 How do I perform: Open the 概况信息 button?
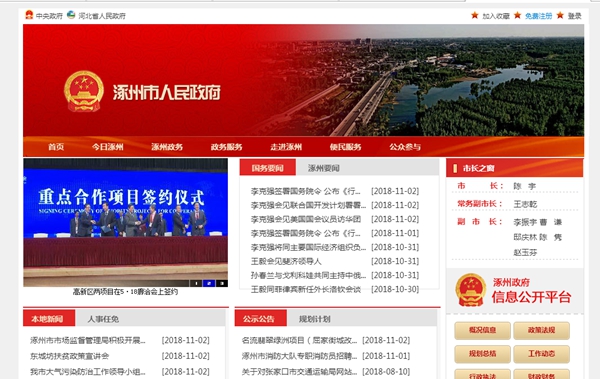(x=483, y=330)
